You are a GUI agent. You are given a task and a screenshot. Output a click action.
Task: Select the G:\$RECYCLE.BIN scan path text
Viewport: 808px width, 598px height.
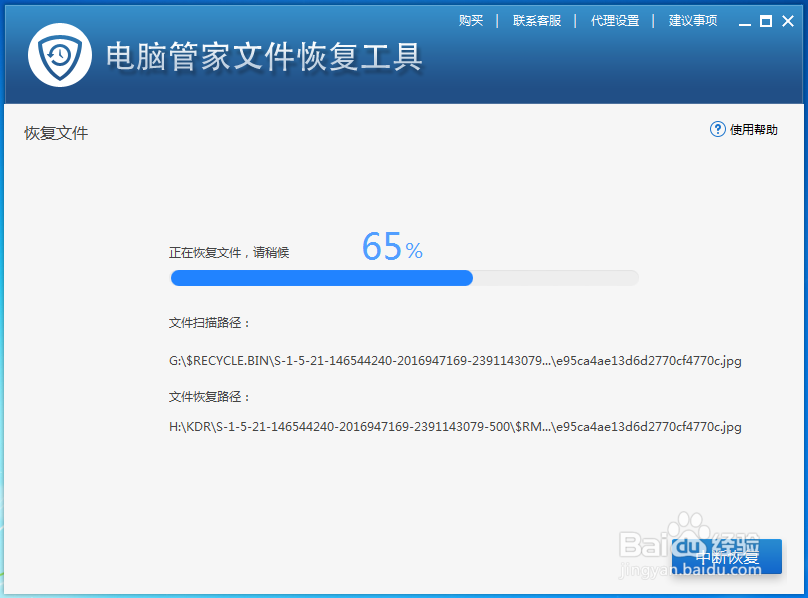(x=455, y=361)
